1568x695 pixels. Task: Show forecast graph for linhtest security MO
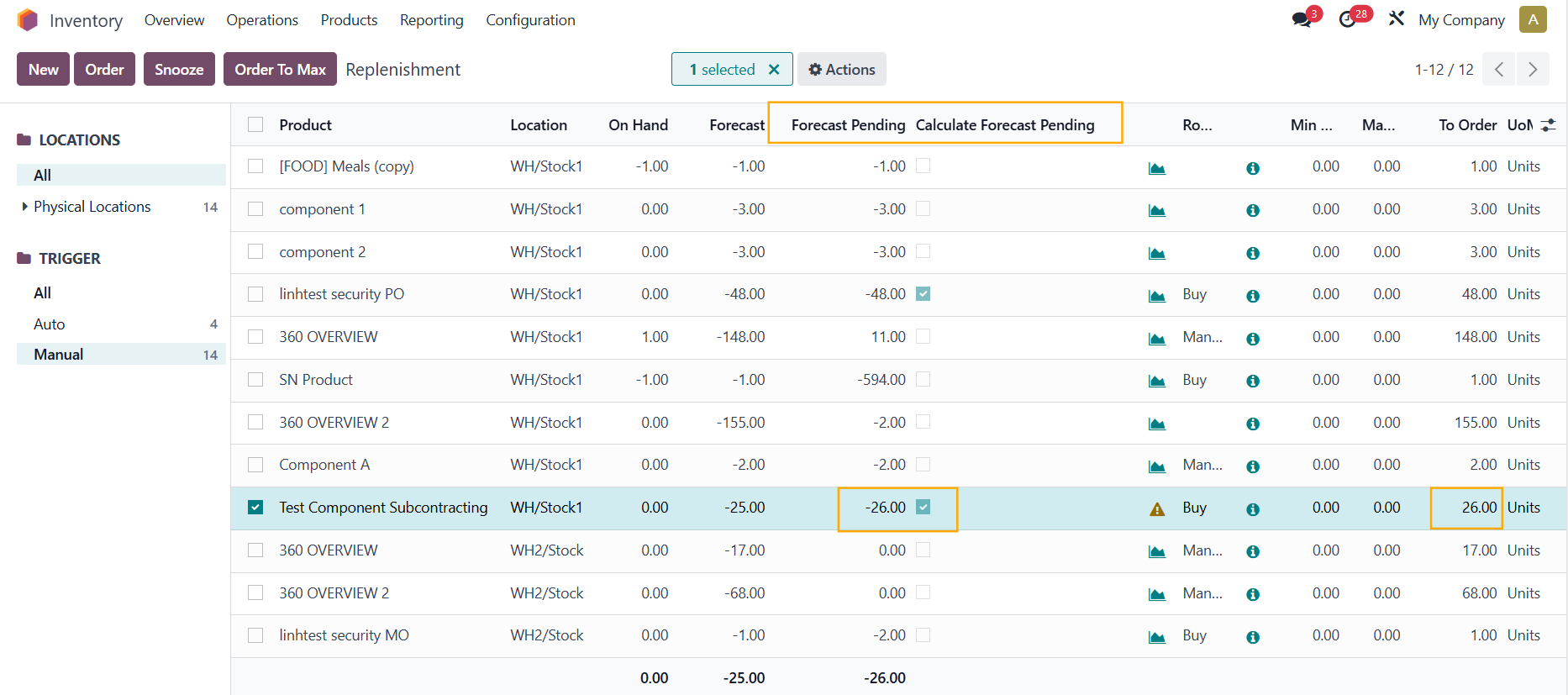[x=1156, y=637]
